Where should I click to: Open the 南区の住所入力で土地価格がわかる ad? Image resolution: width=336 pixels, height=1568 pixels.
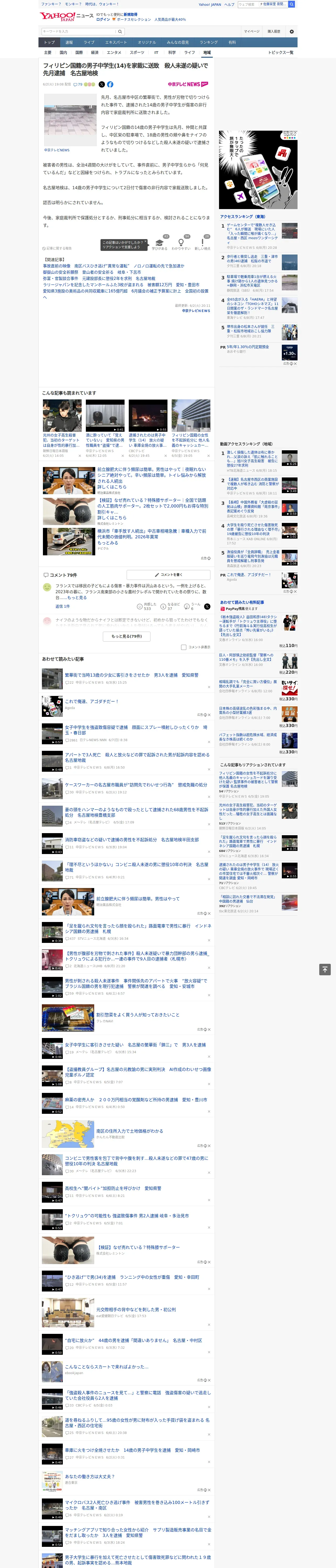[129, 1131]
